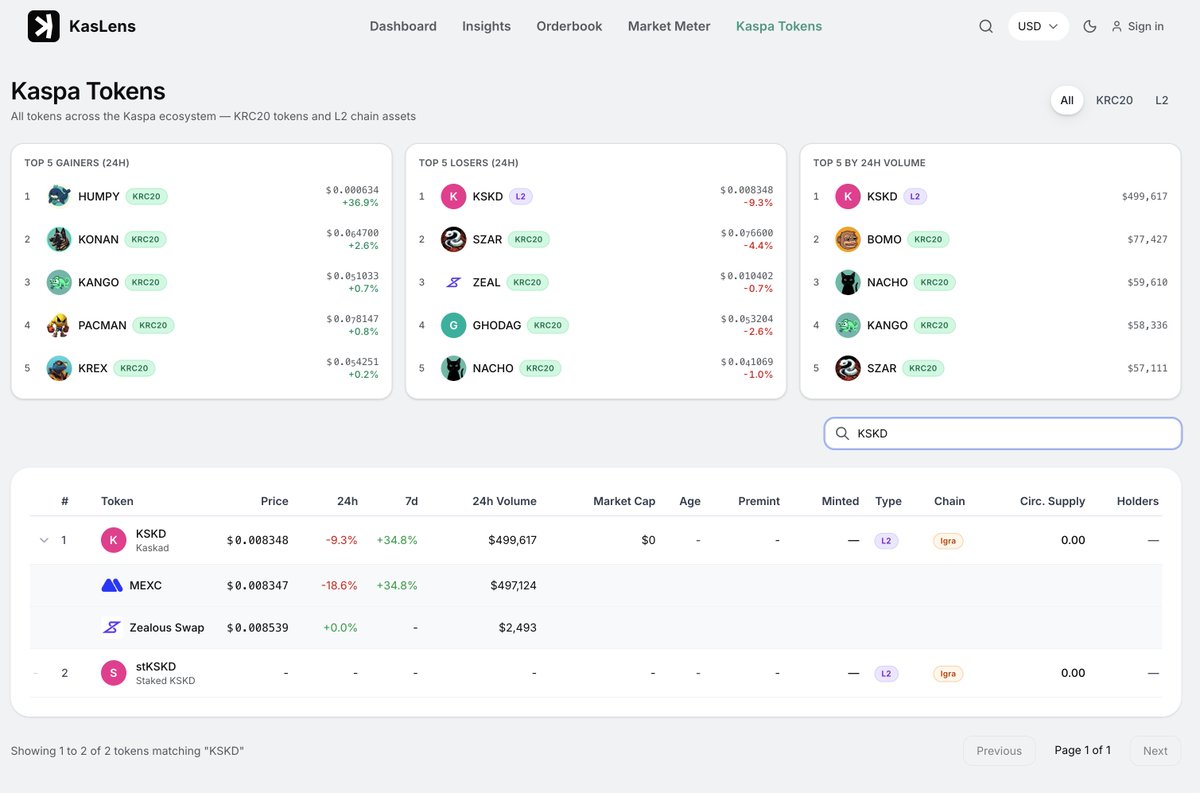Viewport: 1200px width, 793px height.
Task: Click search field magnifier icon
Action: click(842, 433)
